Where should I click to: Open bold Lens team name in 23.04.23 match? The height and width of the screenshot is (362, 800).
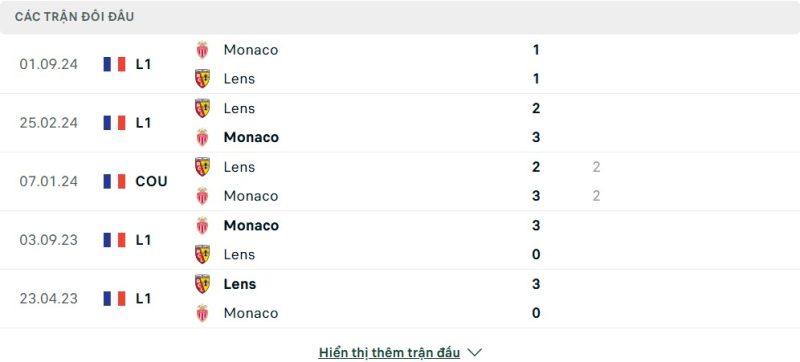pyautogui.click(x=240, y=284)
